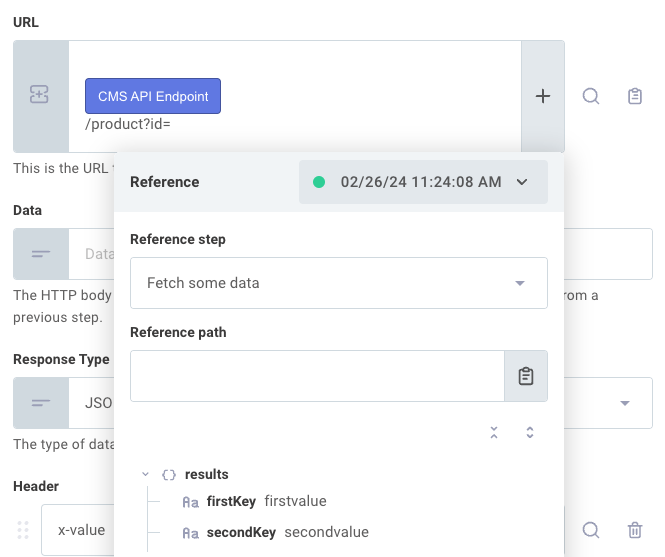This screenshot has height=557, width=665.
Task: Add a reference with the plus button
Action: coord(542,96)
